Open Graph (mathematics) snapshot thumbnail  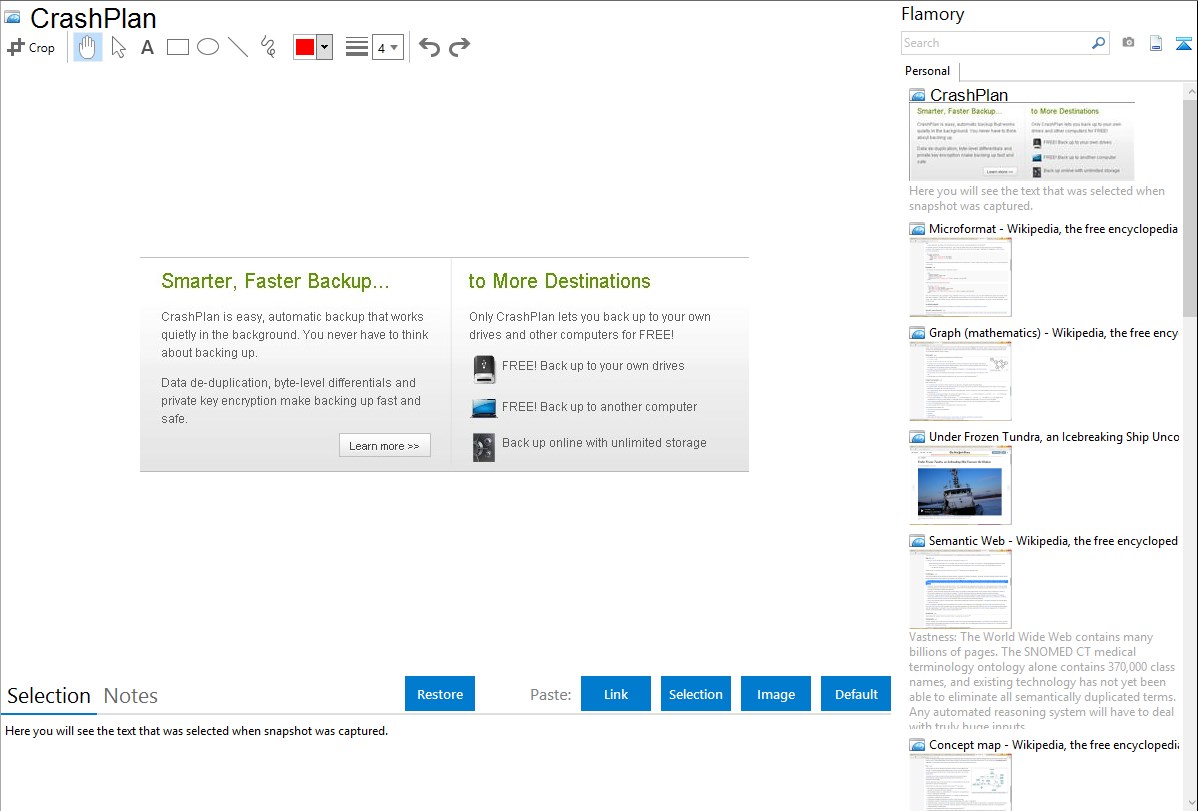coord(960,381)
